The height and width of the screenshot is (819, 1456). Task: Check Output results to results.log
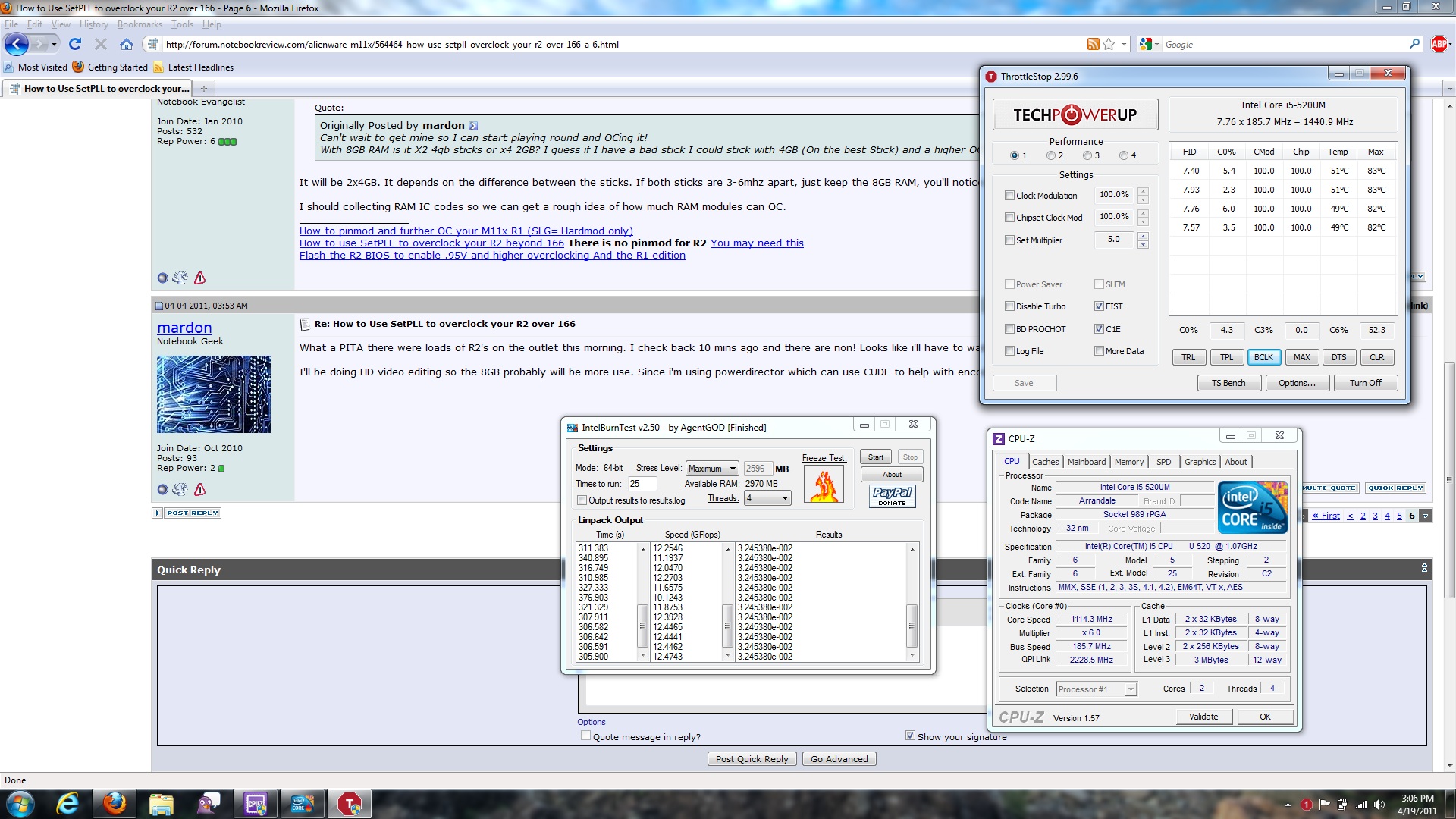point(582,500)
